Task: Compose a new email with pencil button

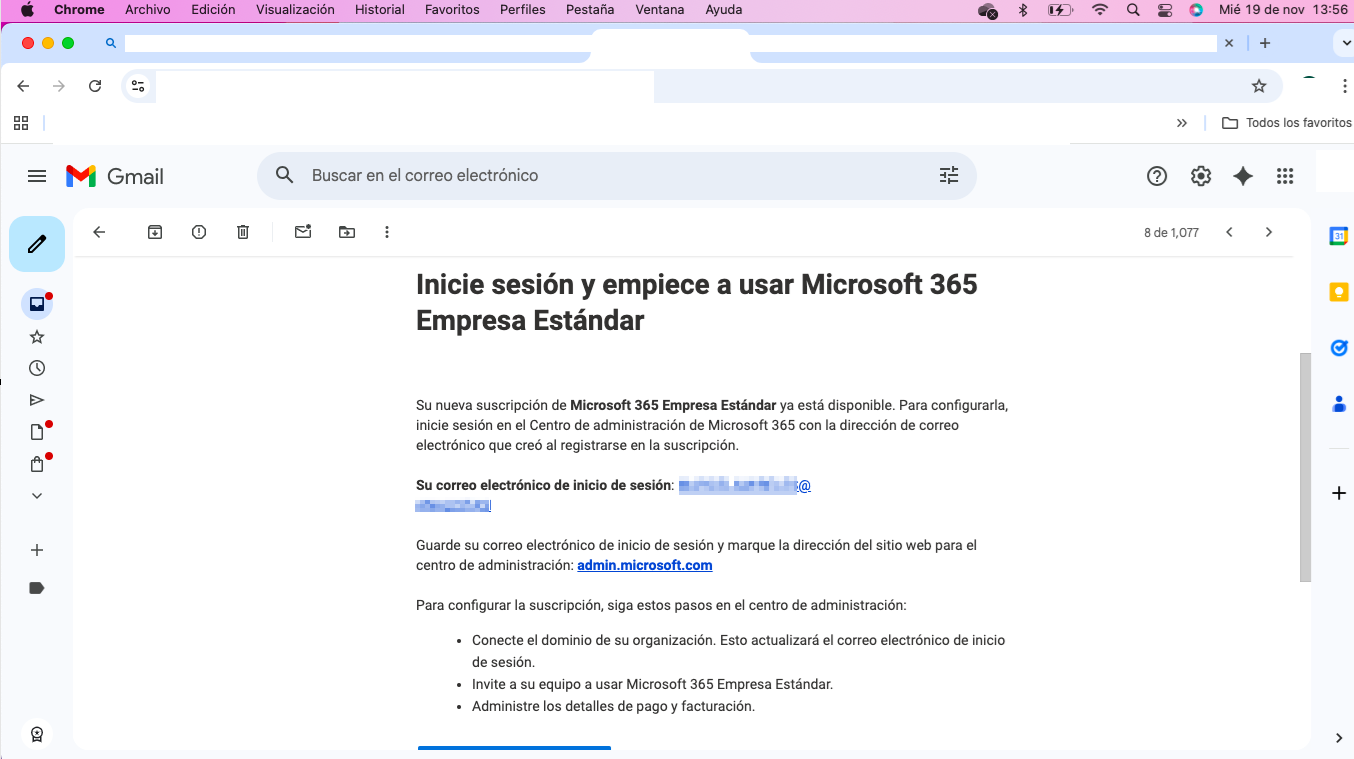Action: pyautogui.click(x=37, y=244)
